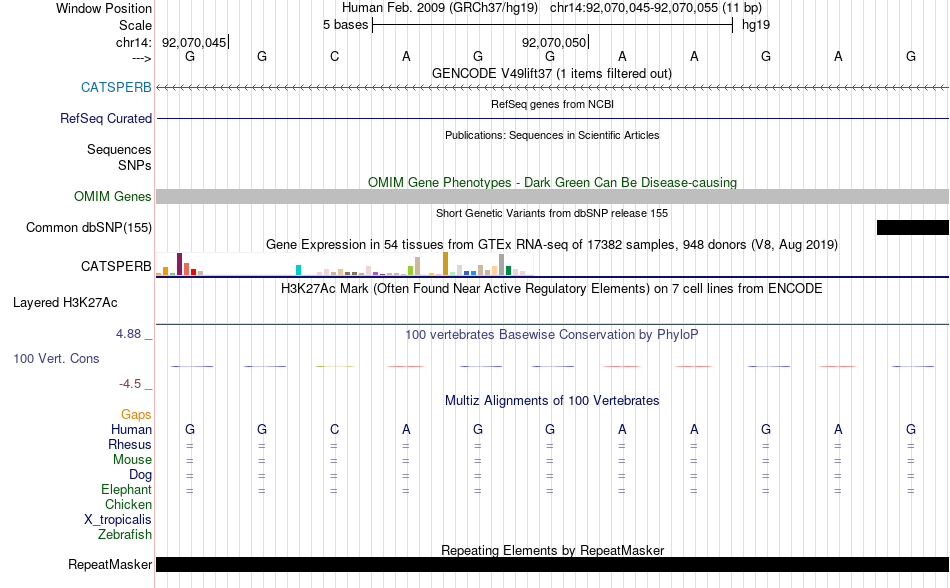
Task: Click the C base in the Human alignment row
Action: 334,429
